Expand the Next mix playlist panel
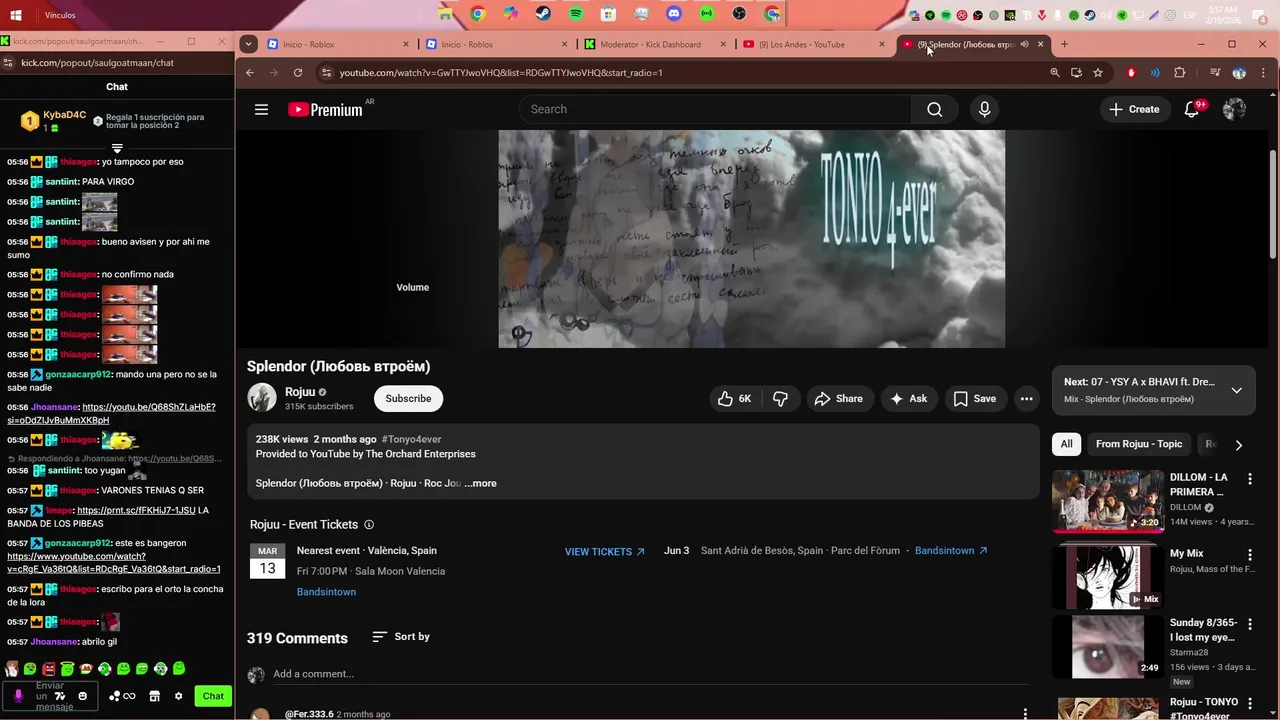1280x720 pixels. tap(1237, 390)
